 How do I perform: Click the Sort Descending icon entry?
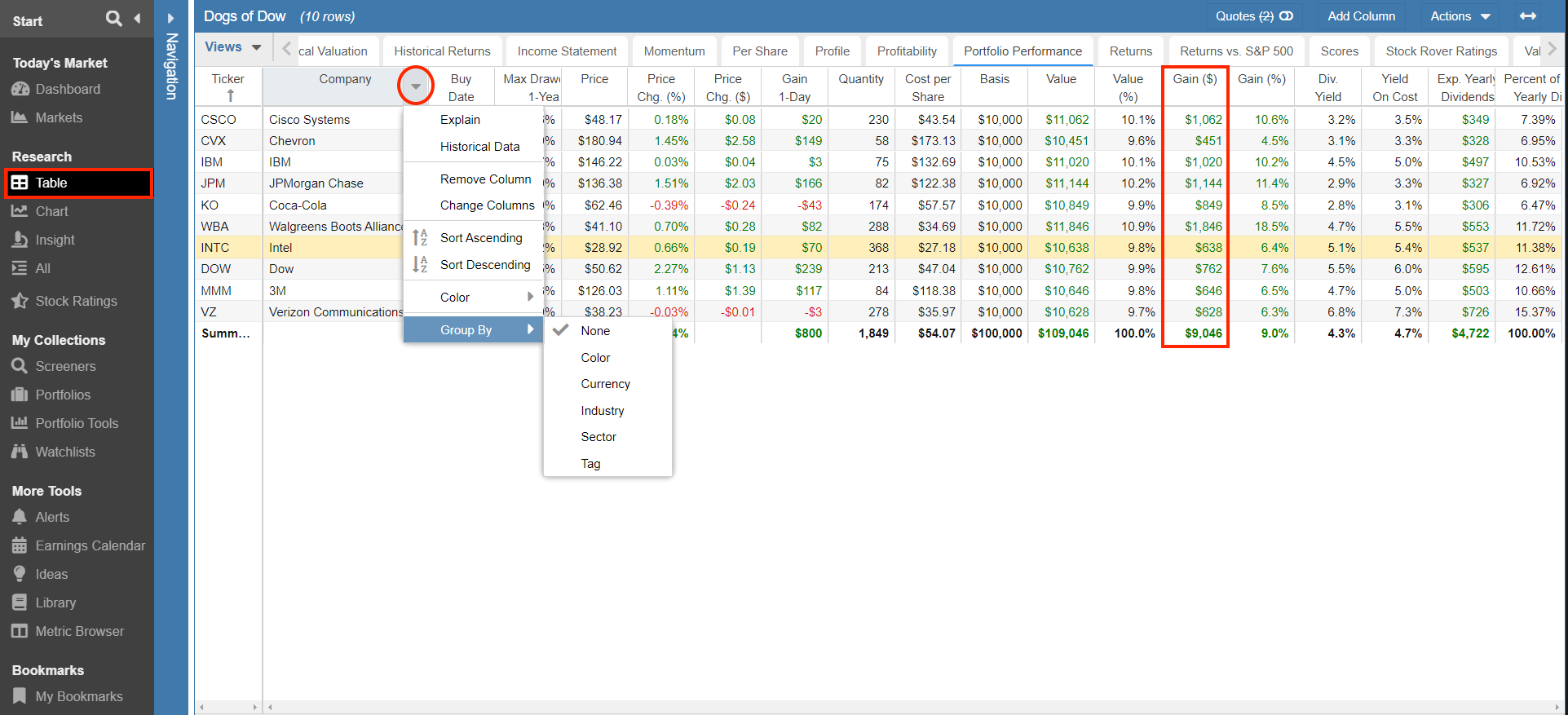[473, 264]
